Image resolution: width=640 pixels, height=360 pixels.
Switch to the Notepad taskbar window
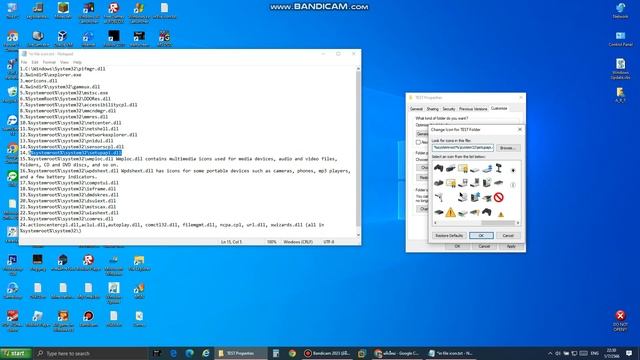pos(451,353)
